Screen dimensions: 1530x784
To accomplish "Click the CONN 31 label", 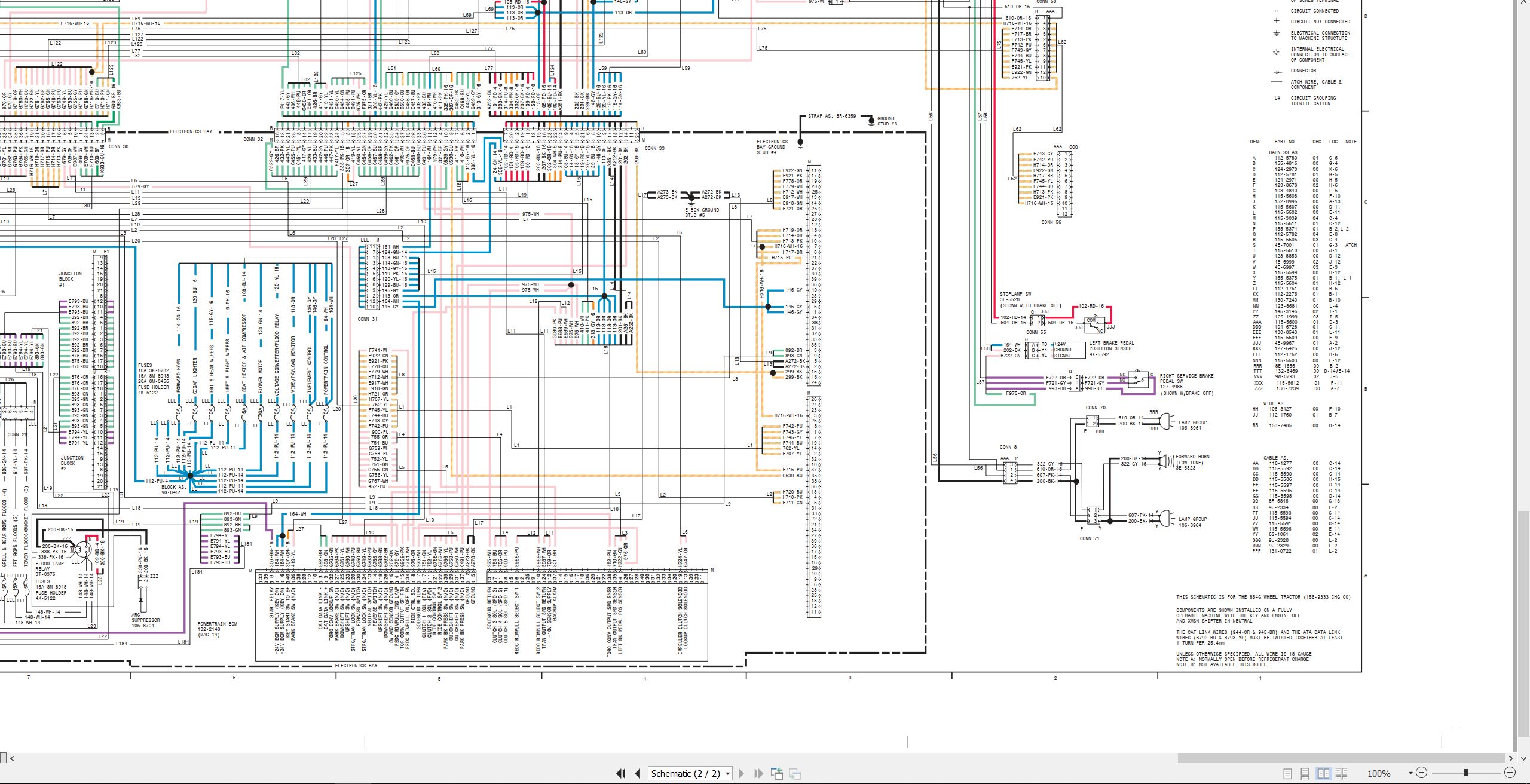I will [x=368, y=319].
